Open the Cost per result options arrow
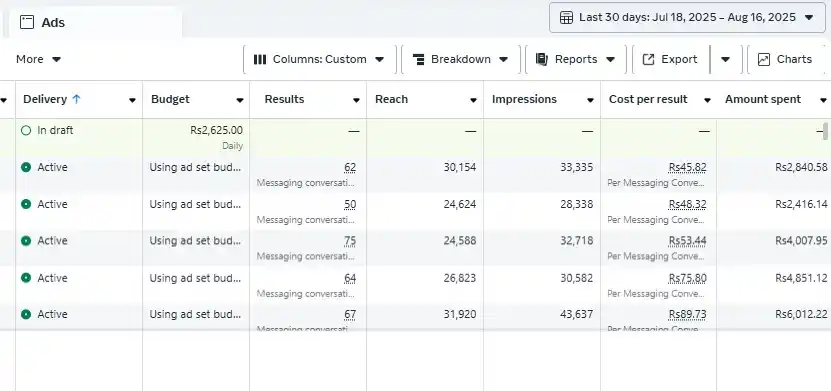This screenshot has width=831, height=391. 707,100
